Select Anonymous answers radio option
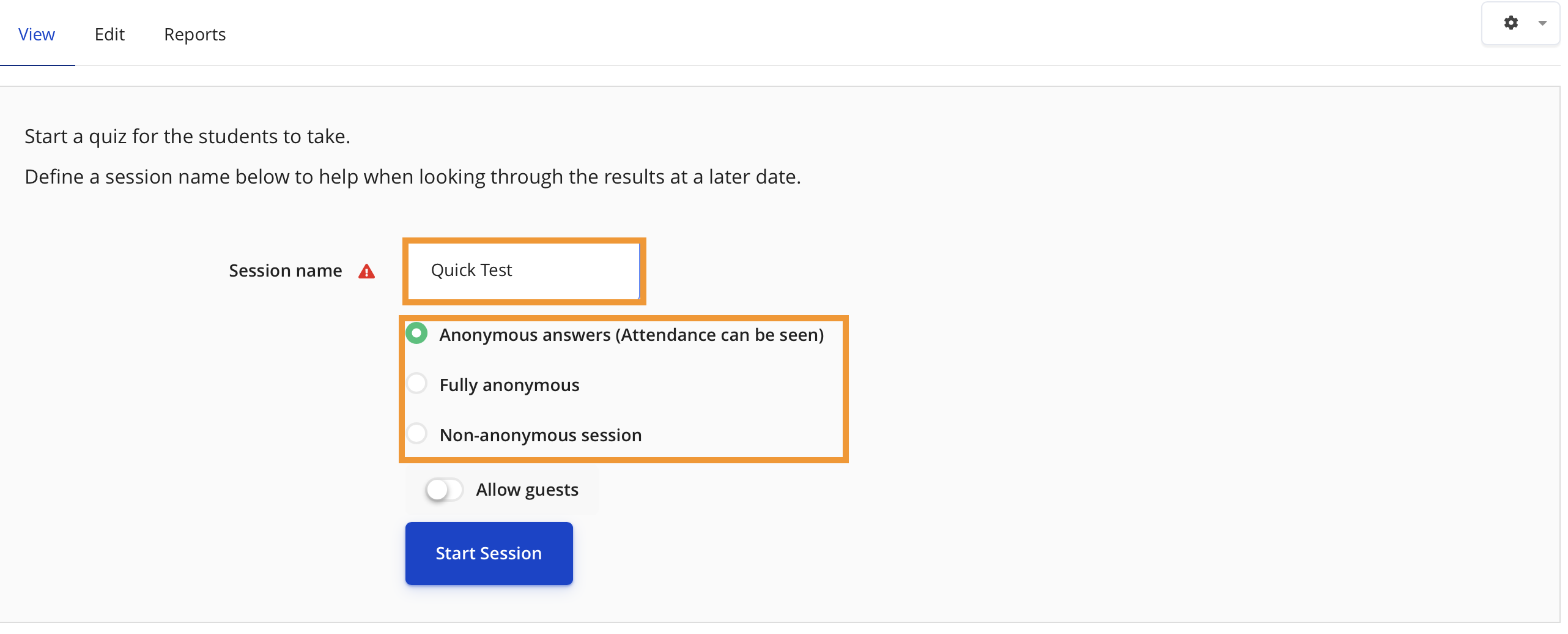This screenshot has width=1568, height=634. pos(416,334)
